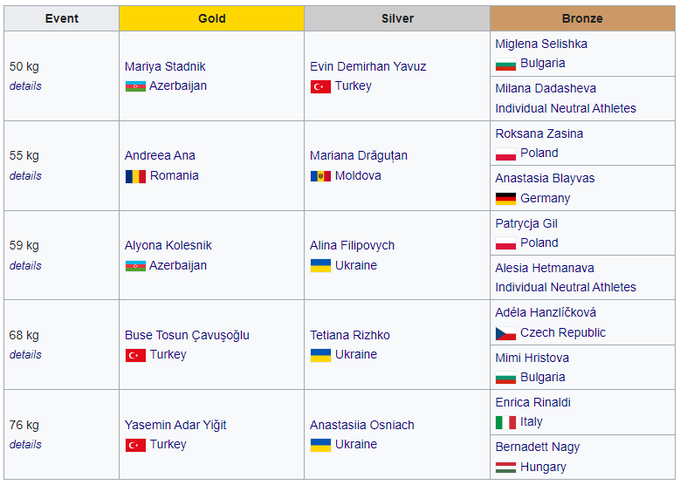
Task: Click Ukraine flag under Alina Filipovych
Action: click(320, 266)
